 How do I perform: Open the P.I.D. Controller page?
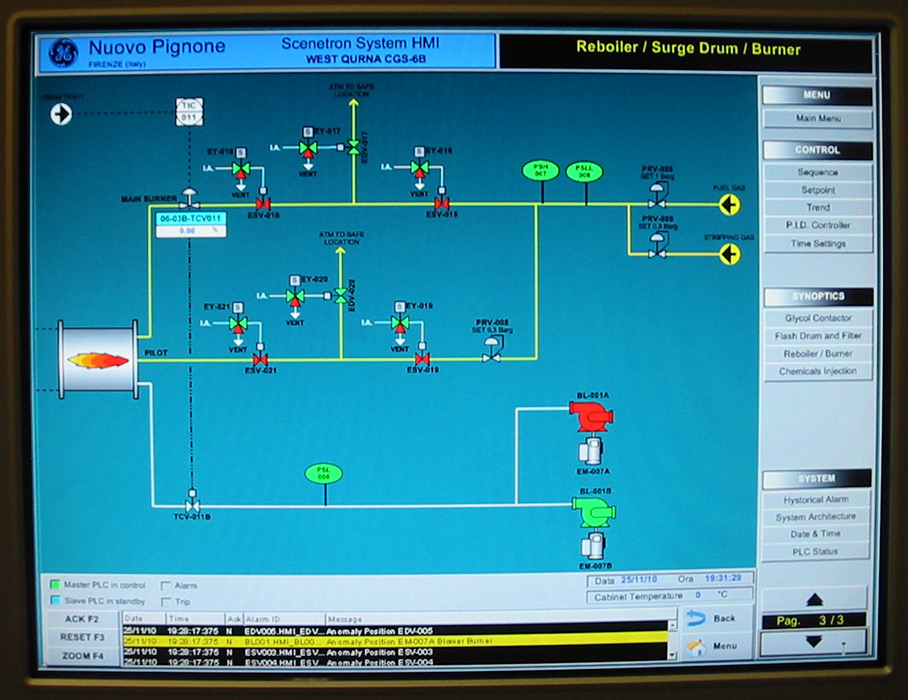tap(818, 225)
